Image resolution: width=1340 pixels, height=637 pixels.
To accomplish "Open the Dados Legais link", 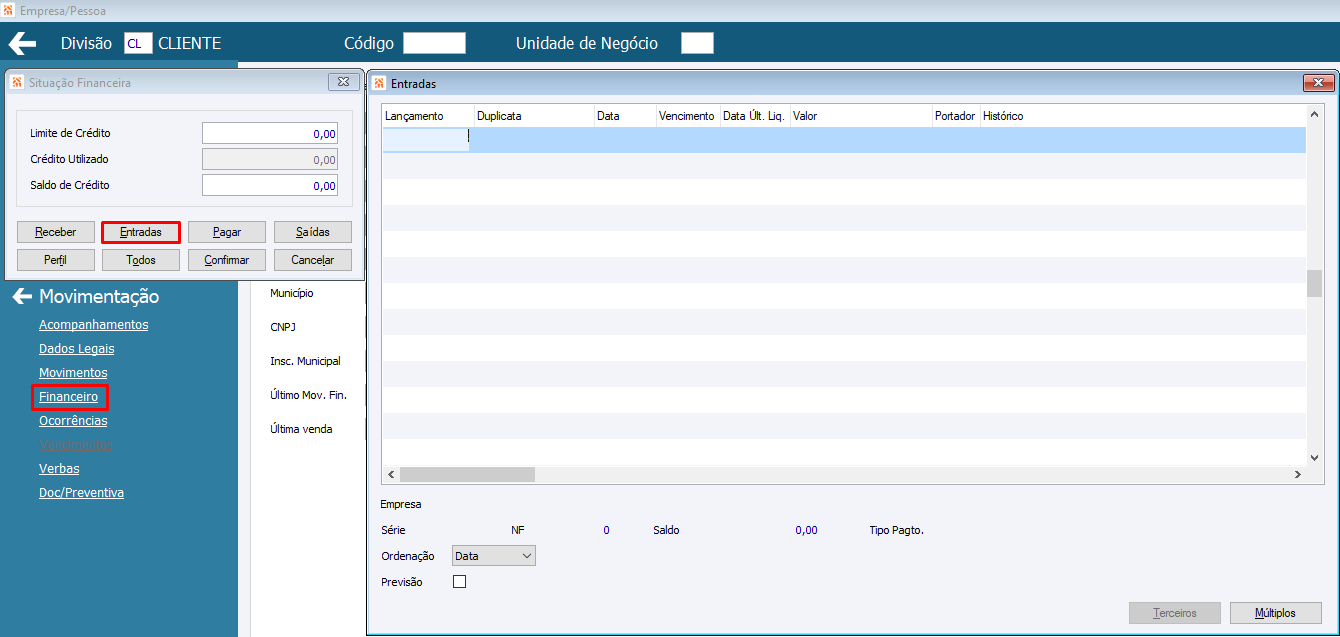I will 76,349.
